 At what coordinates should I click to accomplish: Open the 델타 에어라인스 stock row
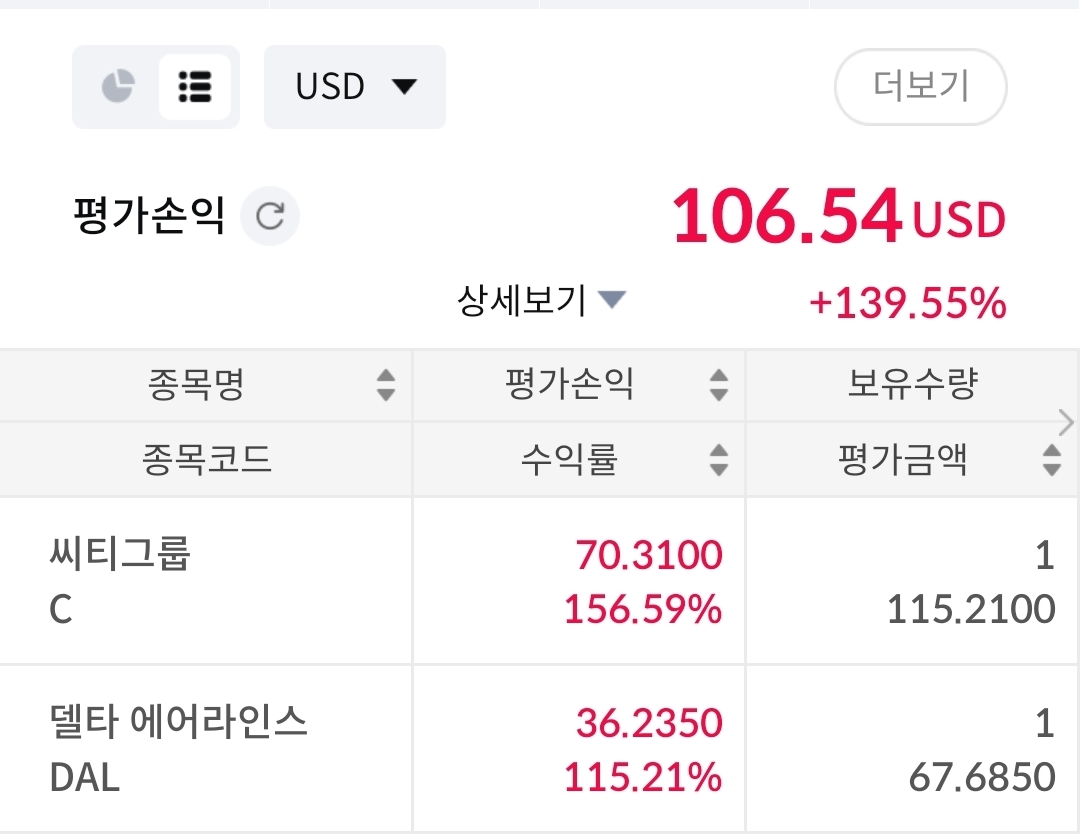click(x=179, y=722)
